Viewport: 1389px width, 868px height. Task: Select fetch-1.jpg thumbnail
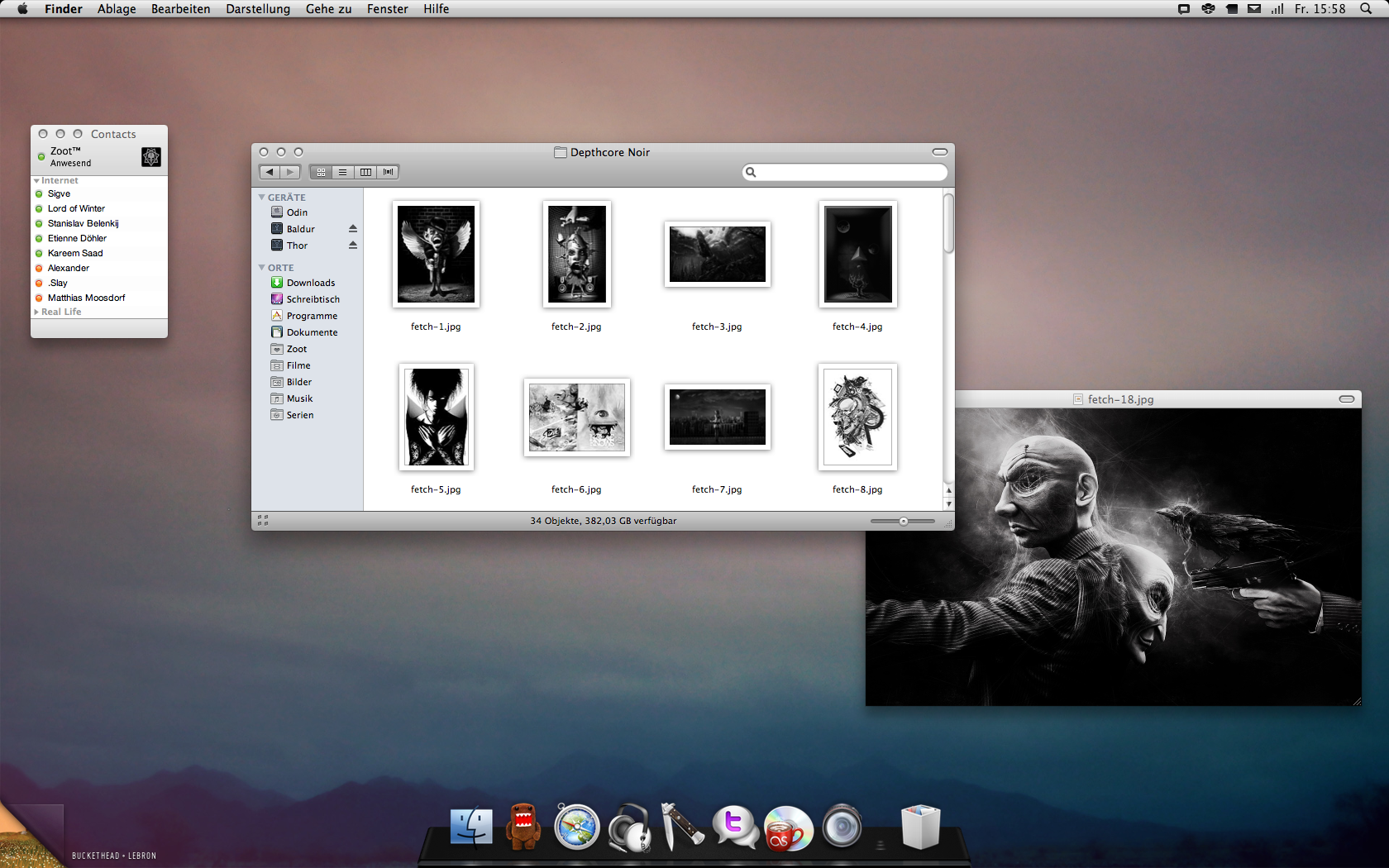[436, 254]
